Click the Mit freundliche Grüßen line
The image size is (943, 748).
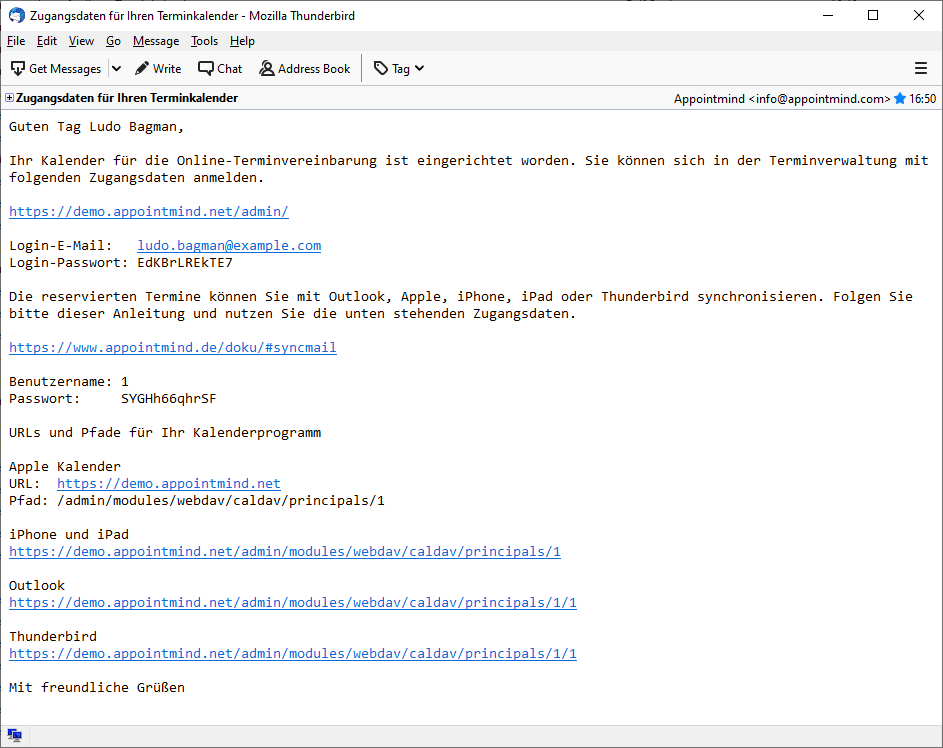pos(97,687)
